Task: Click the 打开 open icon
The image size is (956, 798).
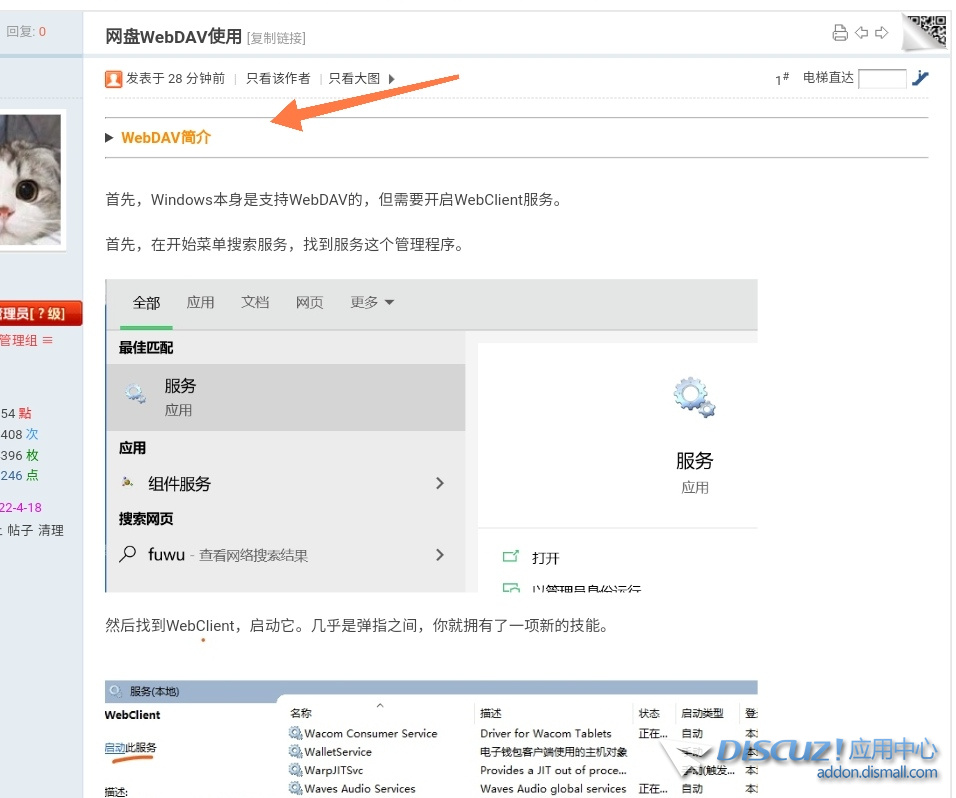Action: [510, 557]
